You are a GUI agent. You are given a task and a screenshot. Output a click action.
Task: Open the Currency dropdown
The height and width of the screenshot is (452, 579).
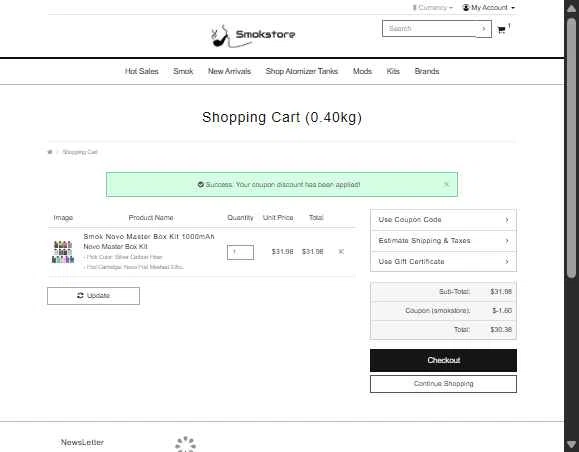click(x=432, y=7)
